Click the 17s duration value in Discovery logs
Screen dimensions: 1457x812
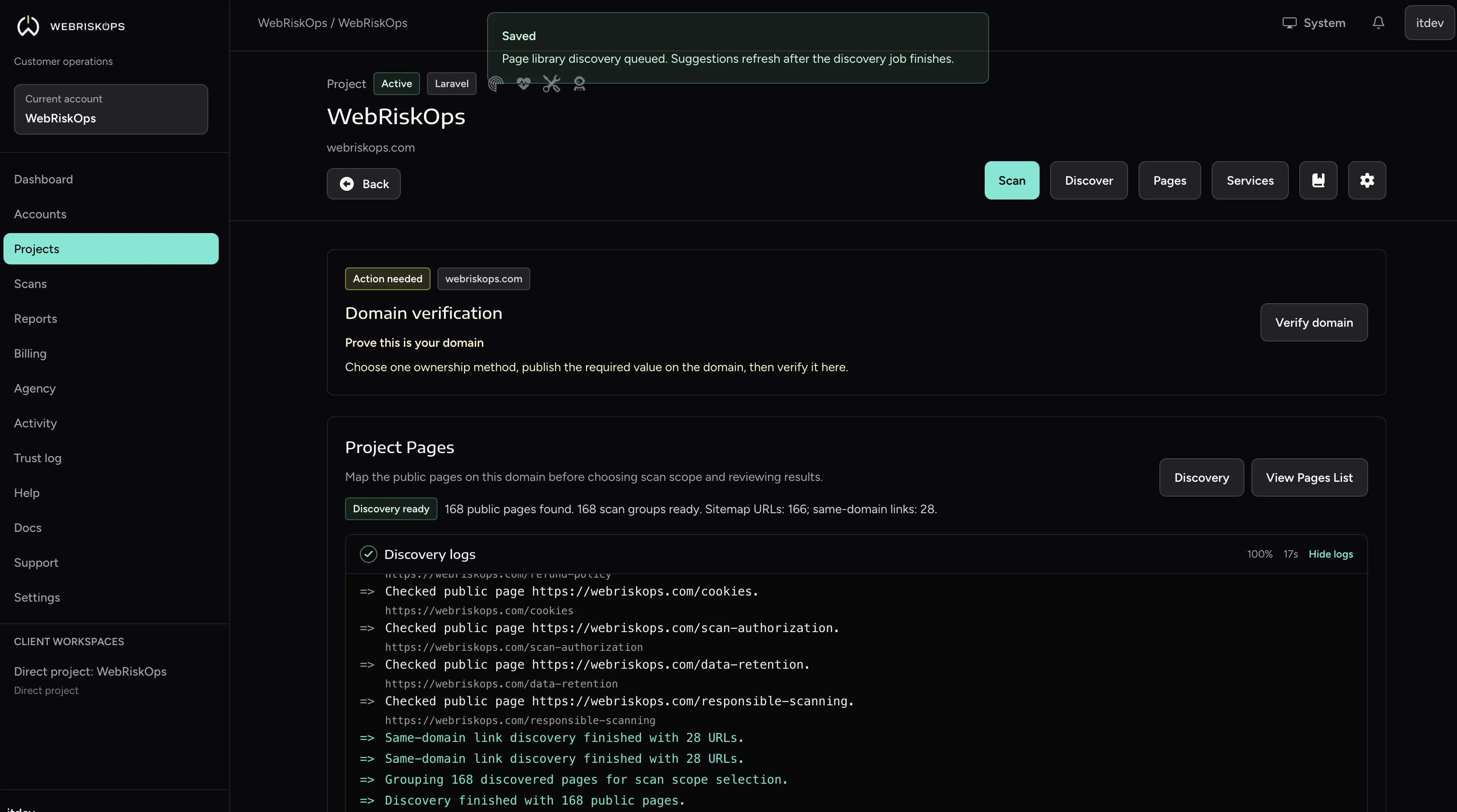(1290, 554)
